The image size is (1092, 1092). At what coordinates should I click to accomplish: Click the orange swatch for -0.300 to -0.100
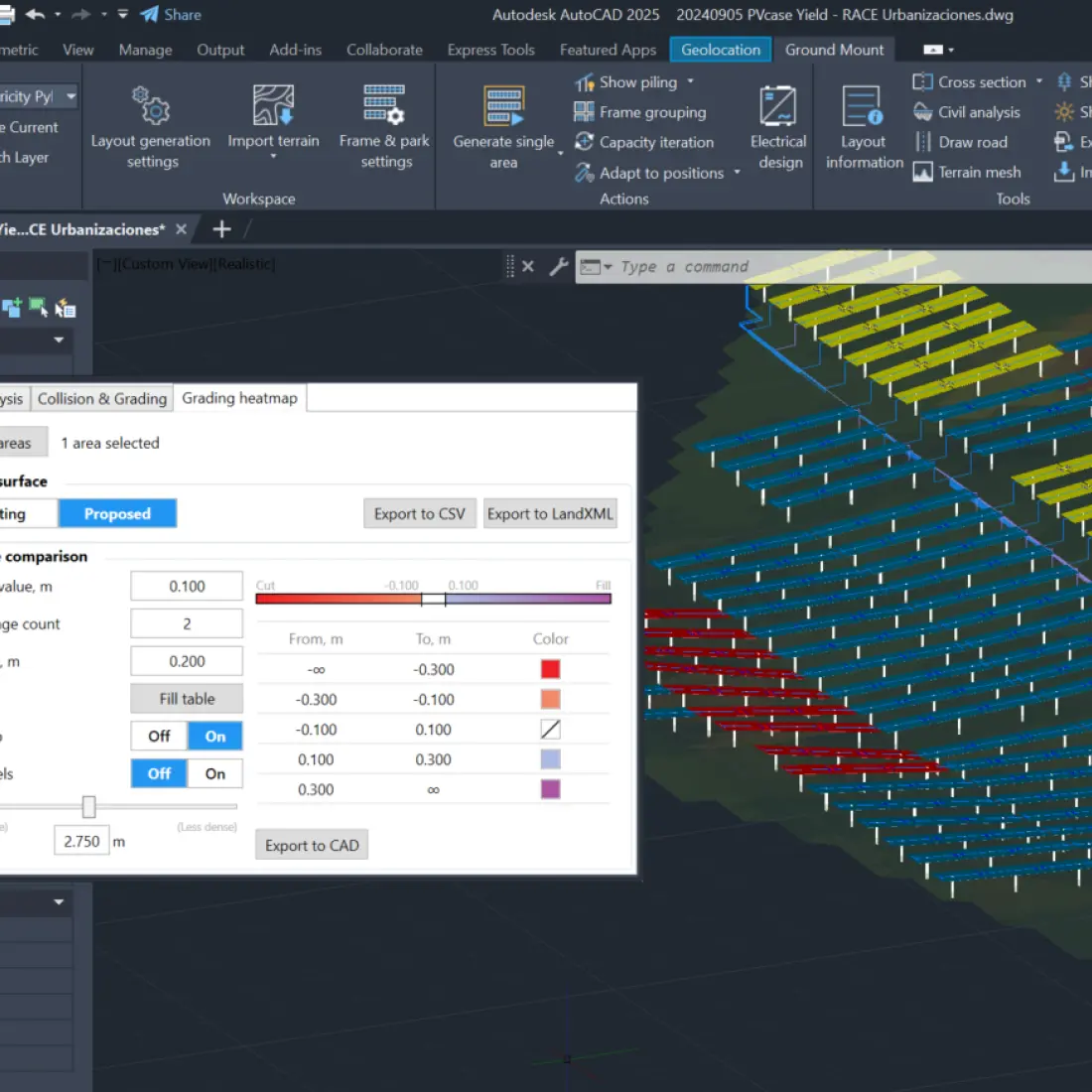point(550,699)
